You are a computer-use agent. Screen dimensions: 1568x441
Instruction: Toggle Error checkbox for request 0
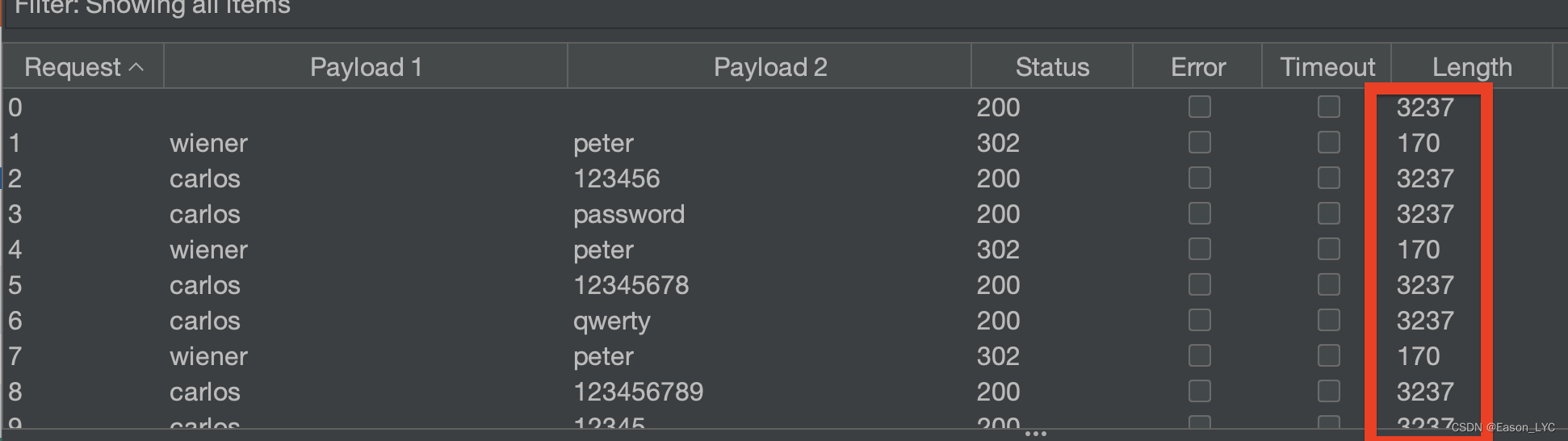[x=1200, y=107]
